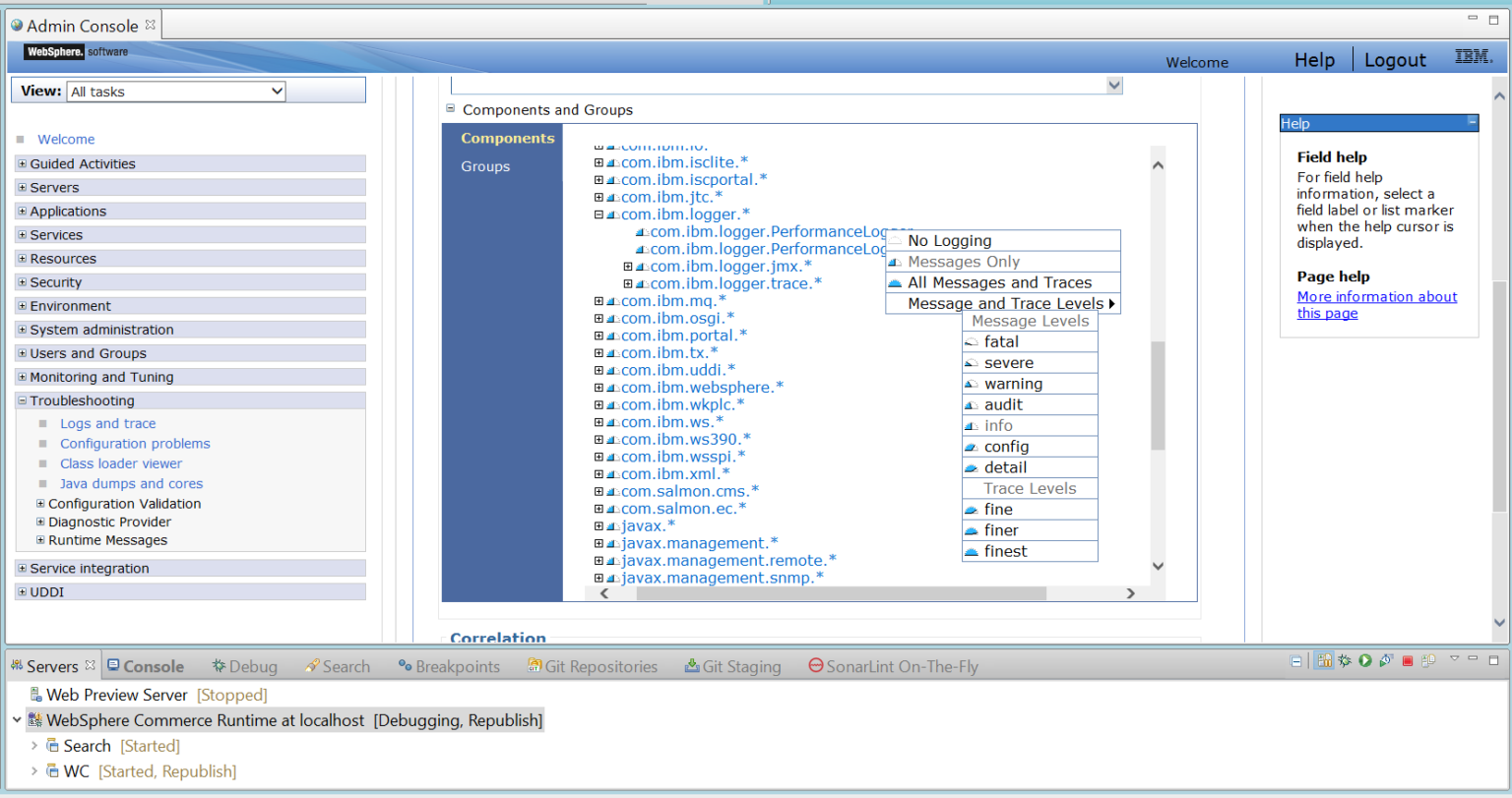Collapse the com.ibm.logger.* node
Screen dimensions: 1512x798
(x=598, y=214)
